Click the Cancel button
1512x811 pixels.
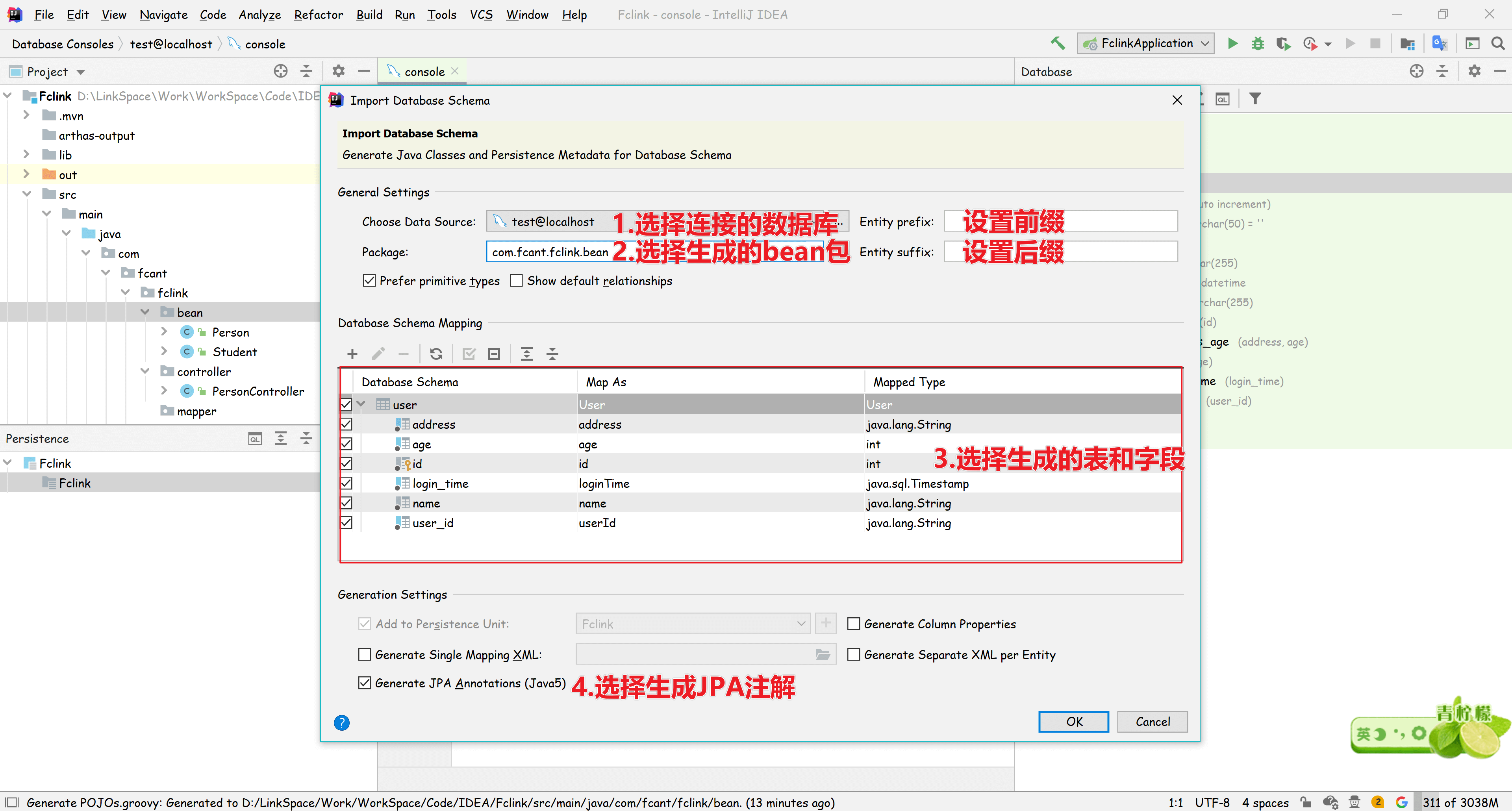click(1152, 721)
